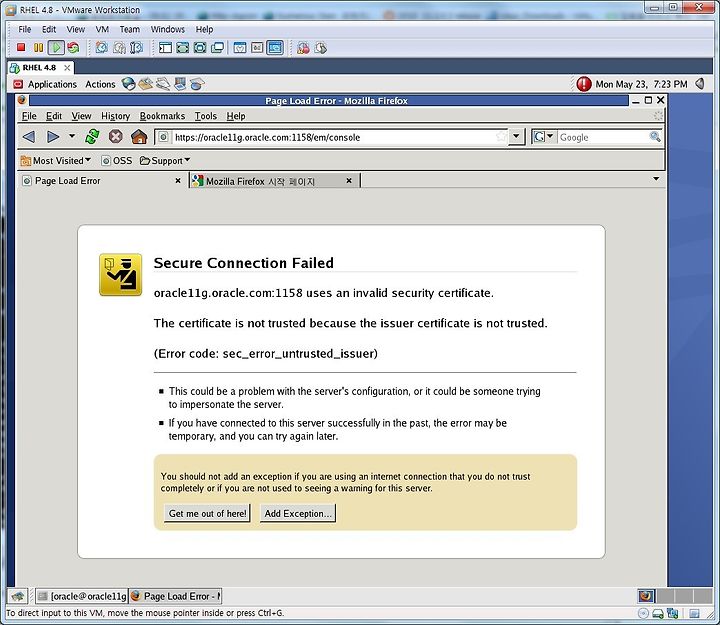Open the OSS bookmark

tap(117, 160)
